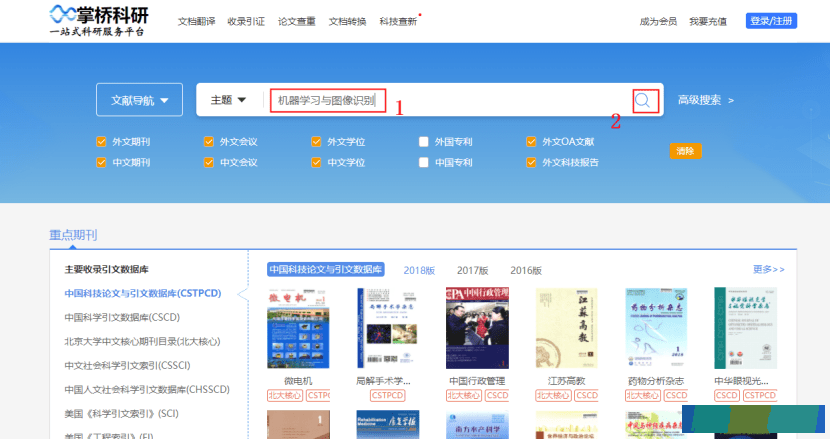
Task: Open the 江苏高教 journal cover
Action: point(566,328)
